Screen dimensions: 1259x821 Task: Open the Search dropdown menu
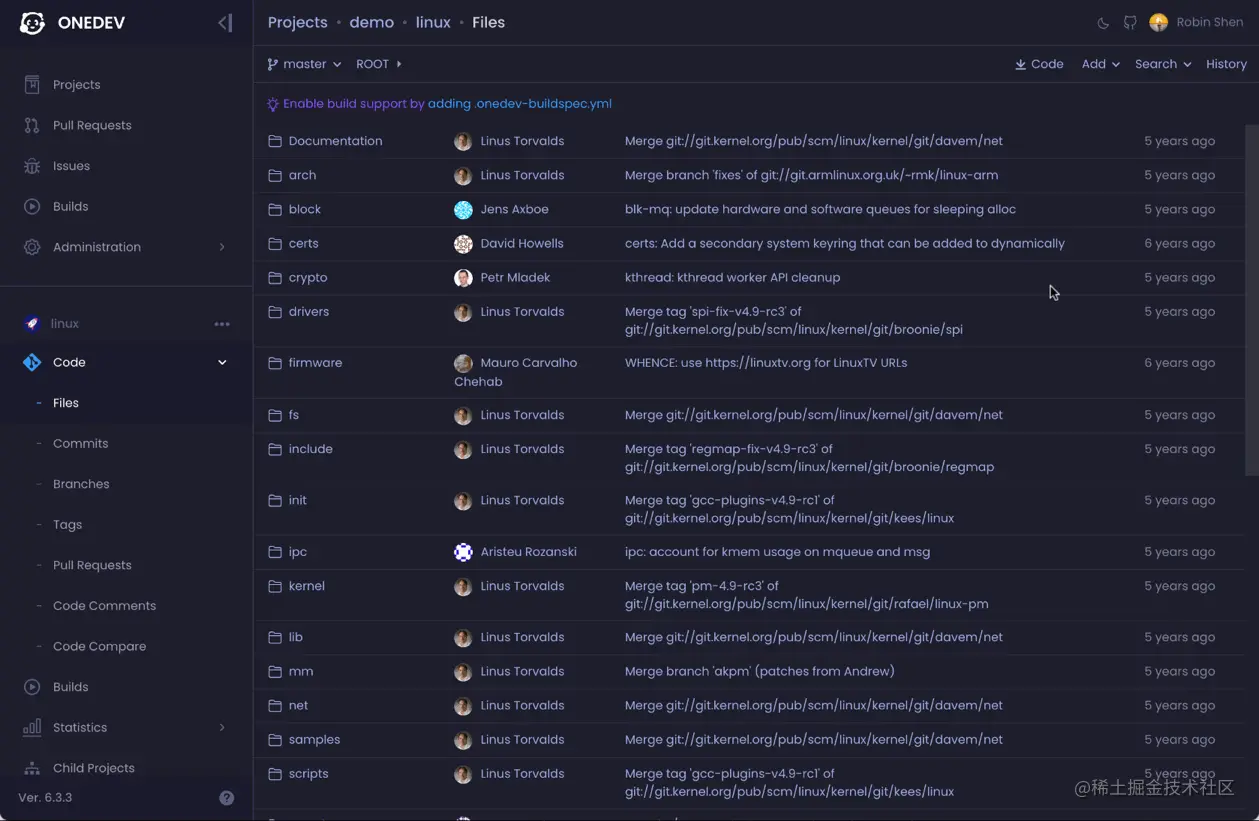[1163, 64]
